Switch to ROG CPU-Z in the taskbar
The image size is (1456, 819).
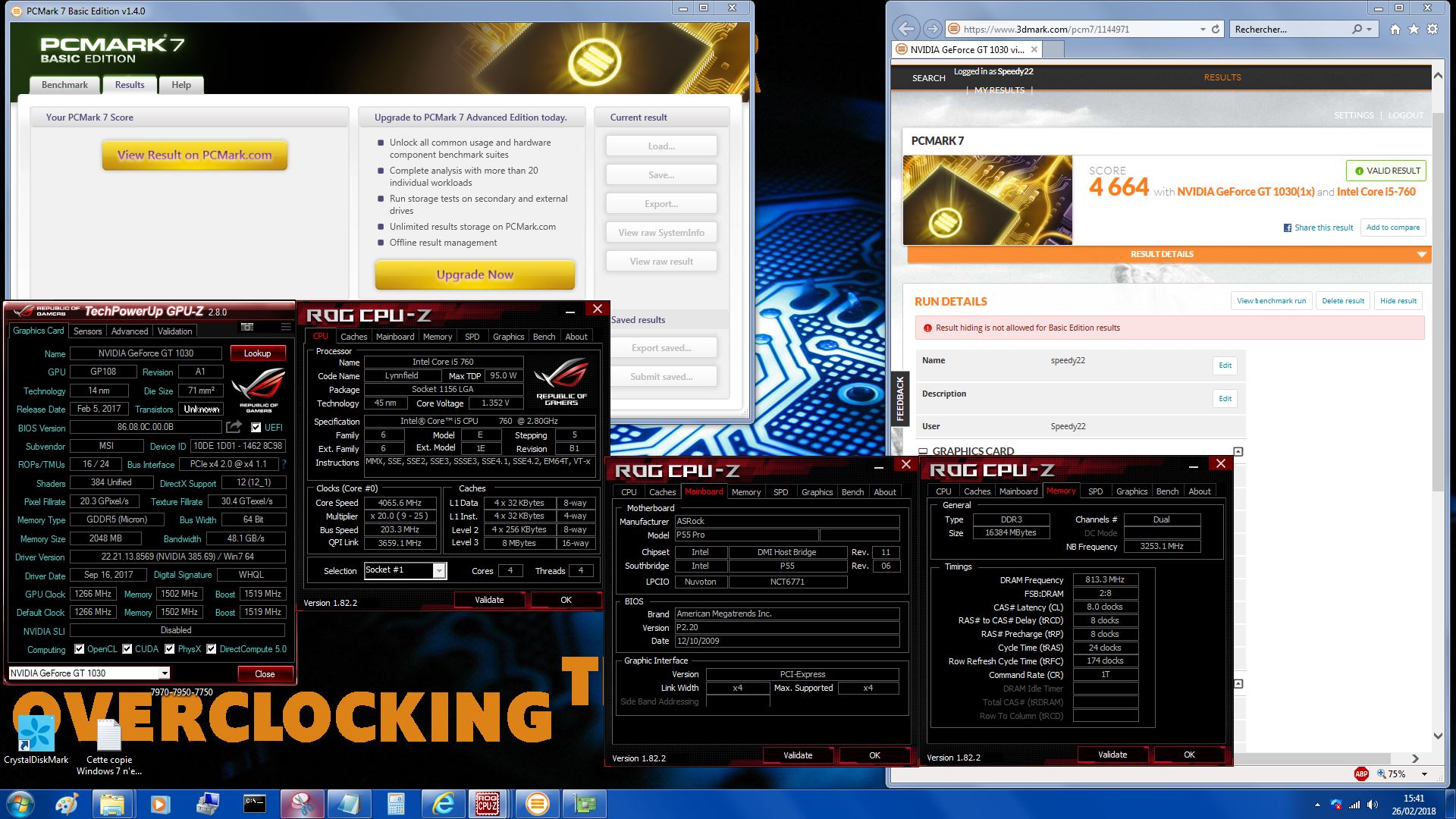pos(489,804)
